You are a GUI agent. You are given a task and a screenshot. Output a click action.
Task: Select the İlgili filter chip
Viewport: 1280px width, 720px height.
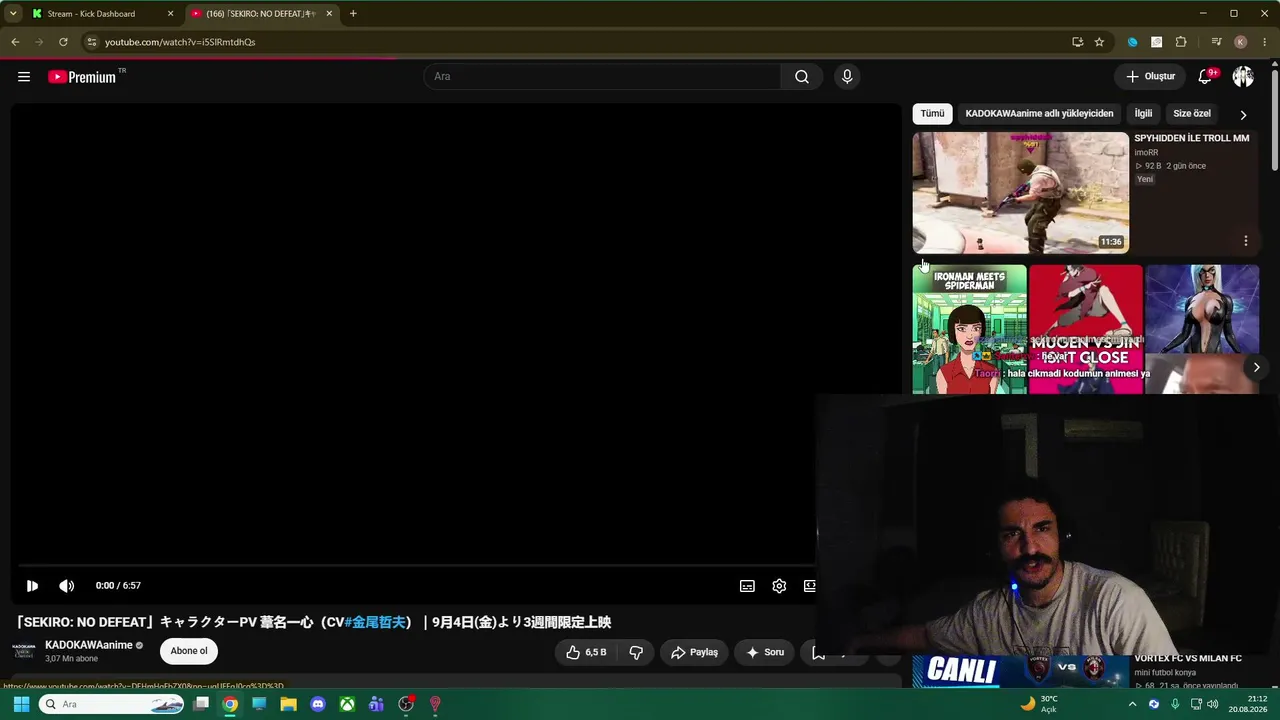(1143, 114)
